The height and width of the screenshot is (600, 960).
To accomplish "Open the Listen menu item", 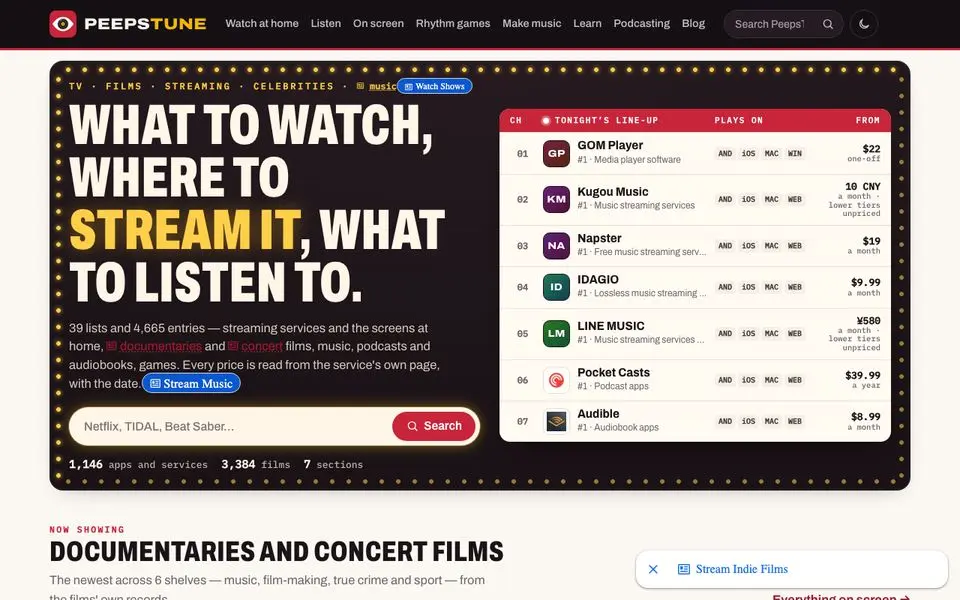I will [326, 23].
